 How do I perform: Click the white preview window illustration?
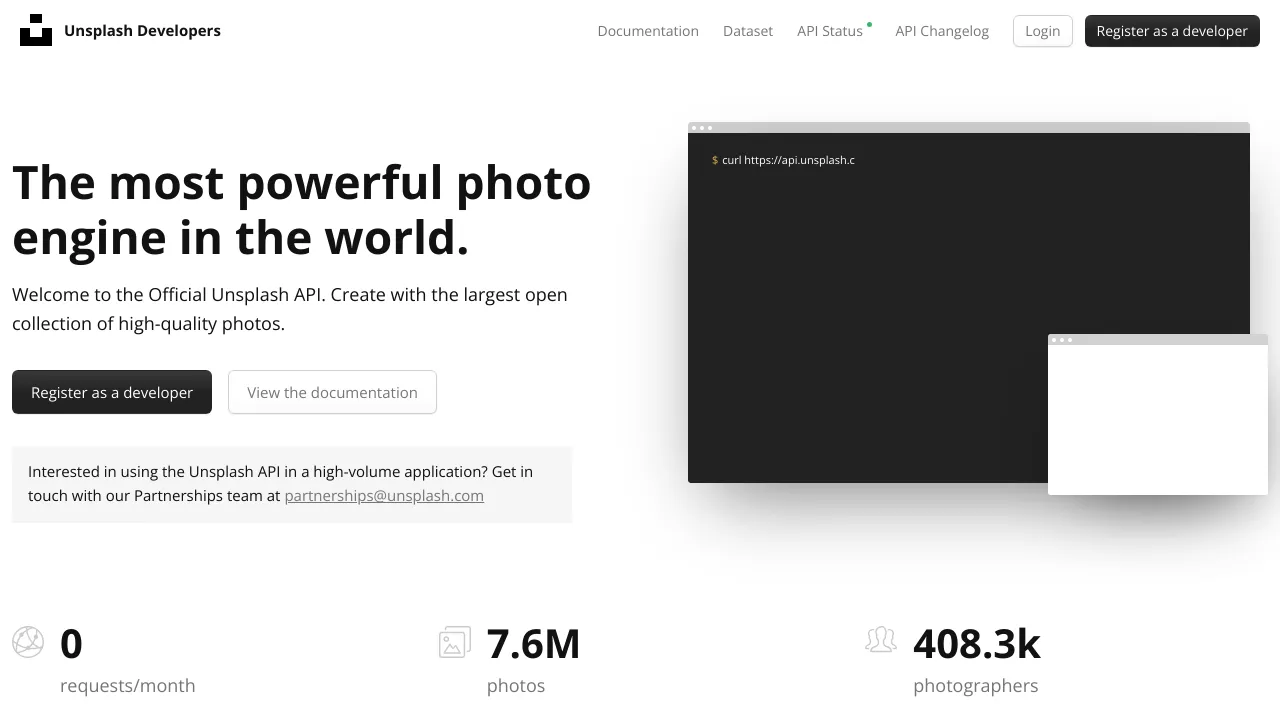pos(1158,415)
